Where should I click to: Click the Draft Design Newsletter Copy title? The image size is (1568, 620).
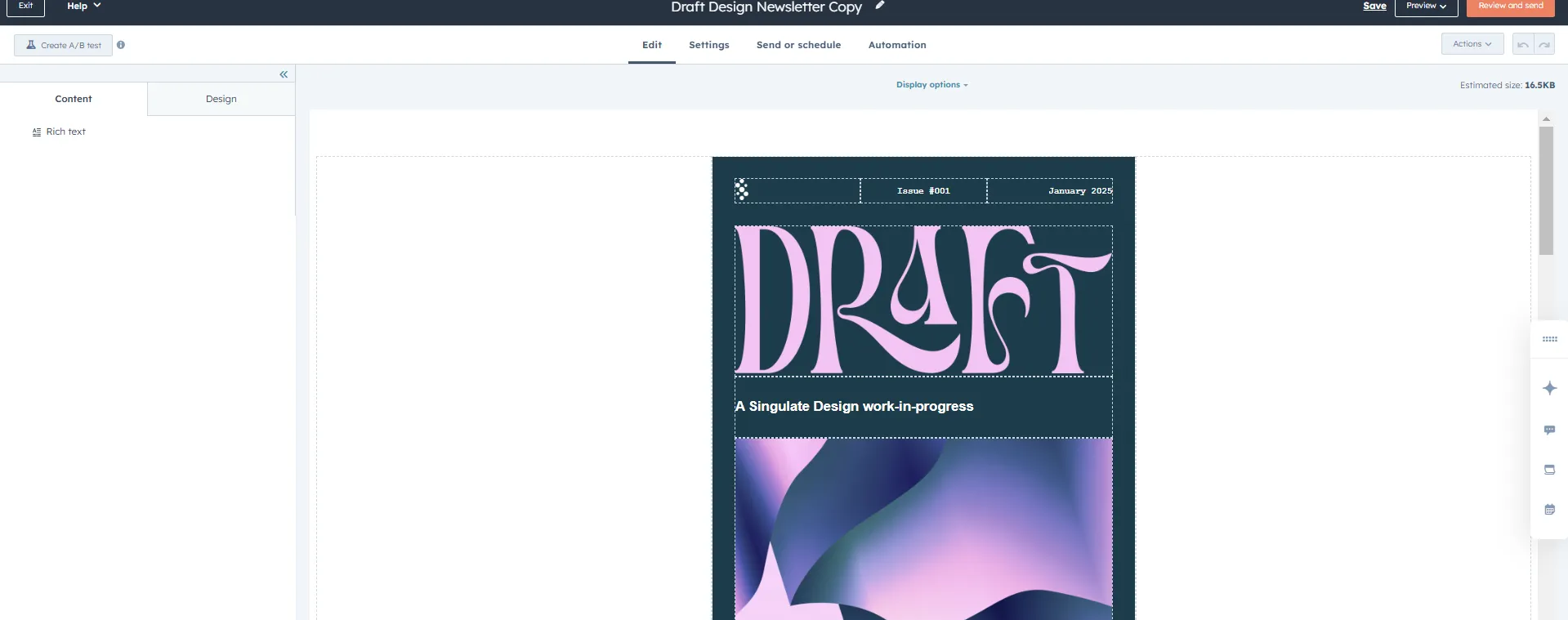766,7
